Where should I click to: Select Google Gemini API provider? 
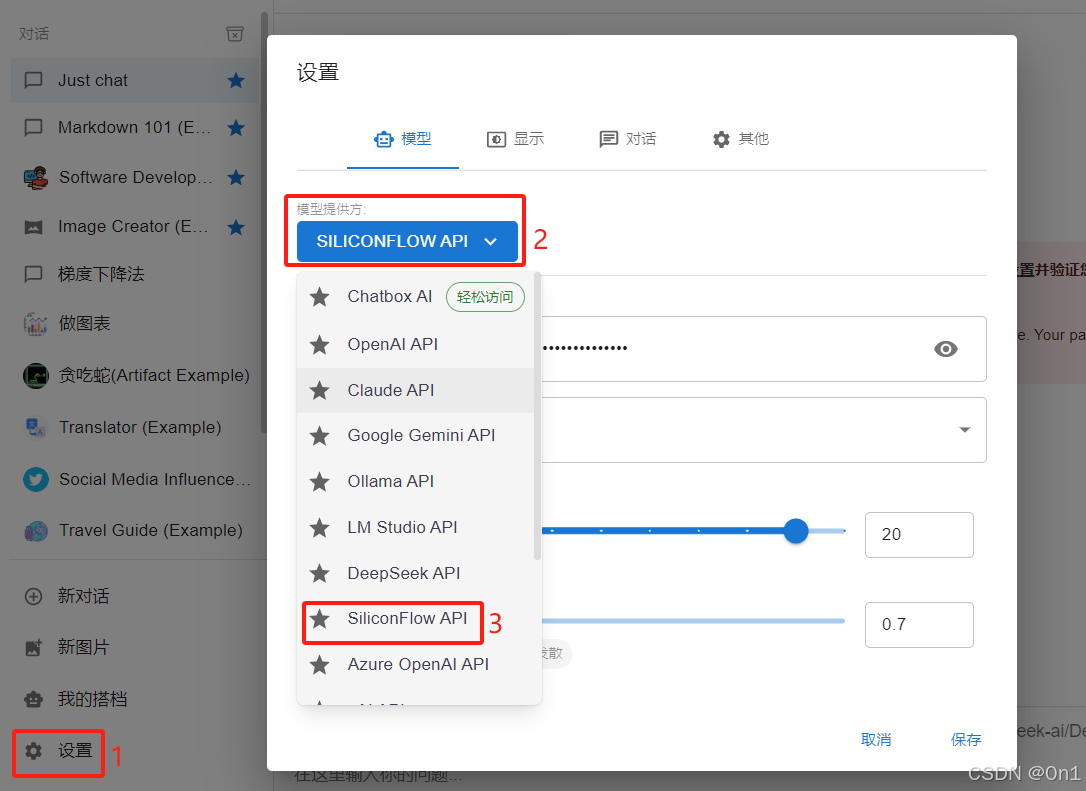(x=416, y=436)
